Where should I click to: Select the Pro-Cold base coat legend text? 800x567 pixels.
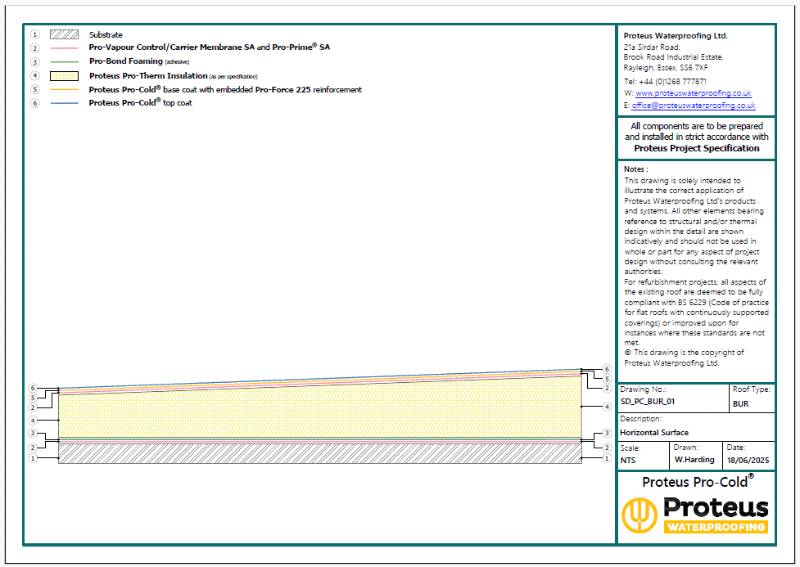pyautogui.click(x=225, y=89)
